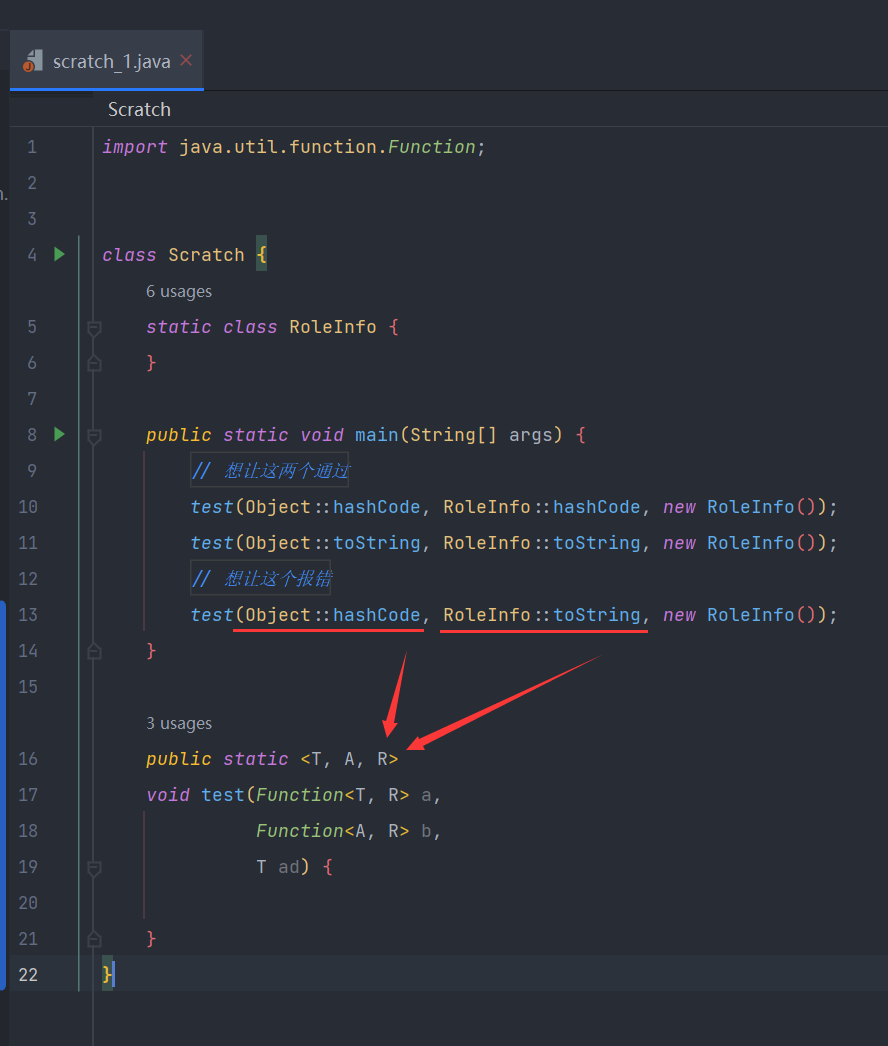This screenshot has height=1046, width=888.
Task: Click the Java file icon on scratch_1.java tab
Action: click(x=34, y=60)
